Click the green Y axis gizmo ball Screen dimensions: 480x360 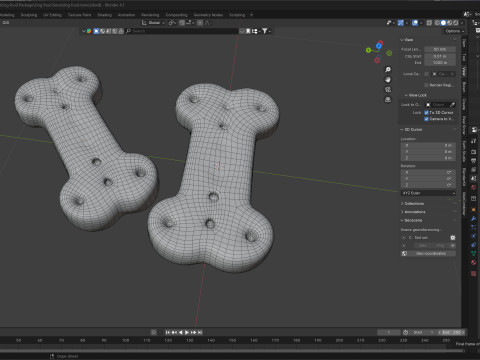tap(368, 50)
